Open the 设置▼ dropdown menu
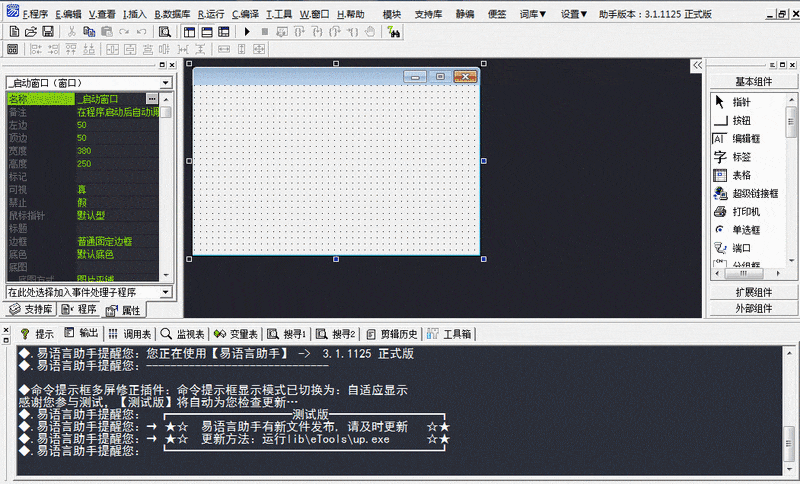The width and height of the screenshot is (800, 484). point(573,14)
